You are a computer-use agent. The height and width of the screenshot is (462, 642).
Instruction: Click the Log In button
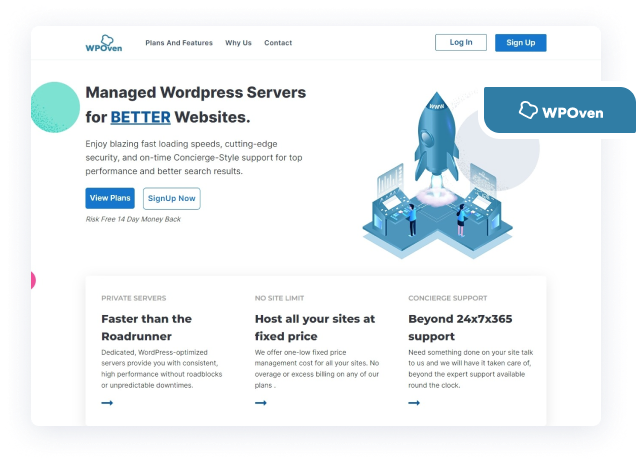click(461, 42)
